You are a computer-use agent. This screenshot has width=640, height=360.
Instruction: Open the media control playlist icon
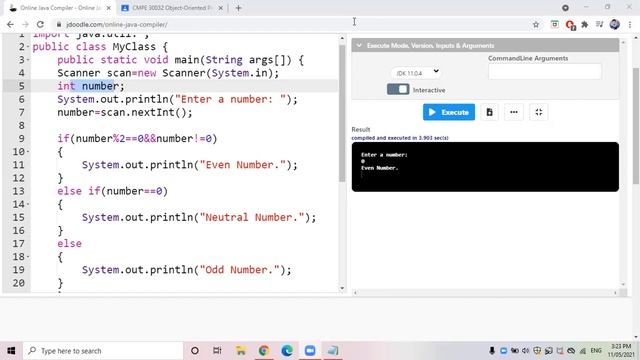tap(599, 24)
